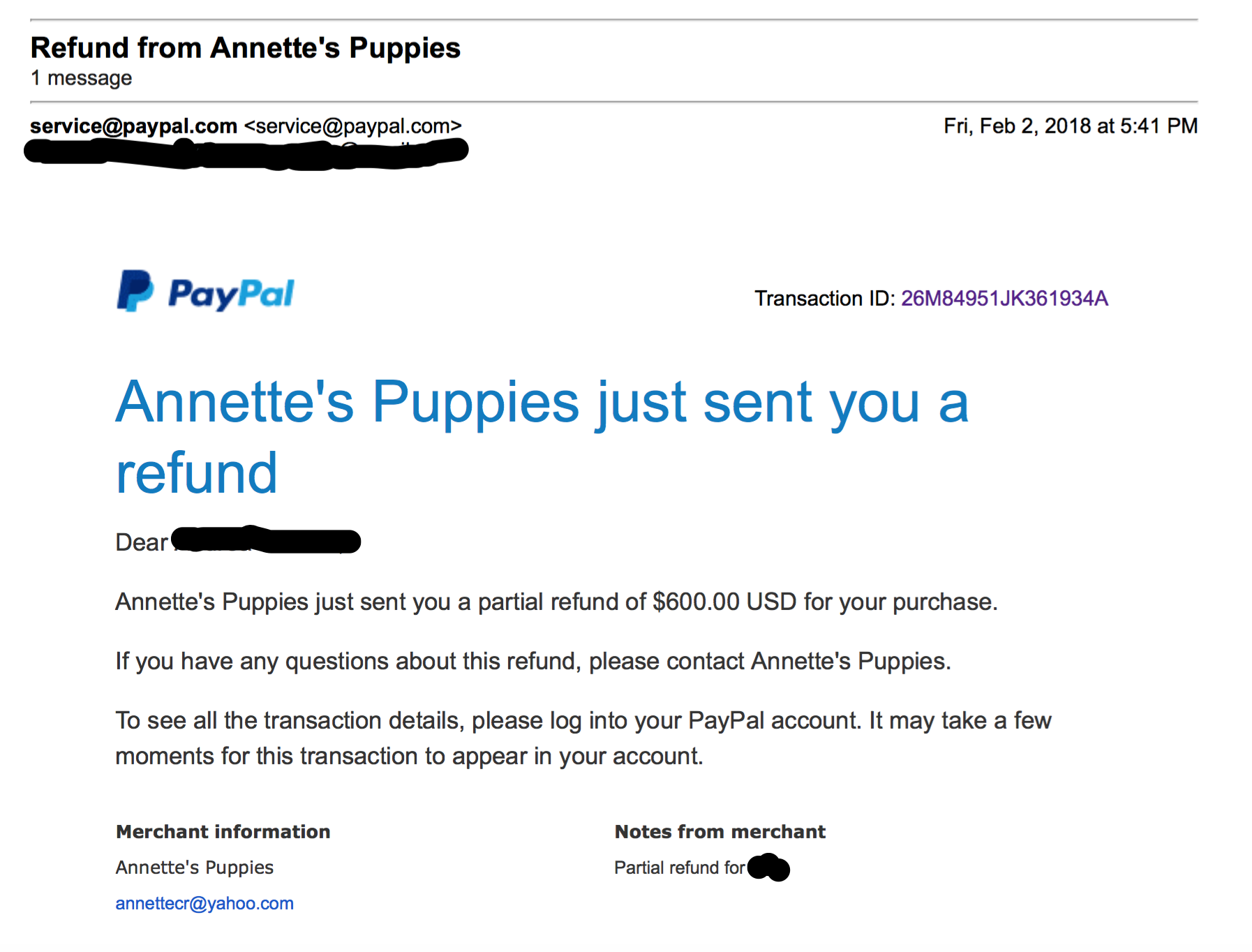
Task: Click the $600.00 USD partial refund sentence
Action: (556, 602)
